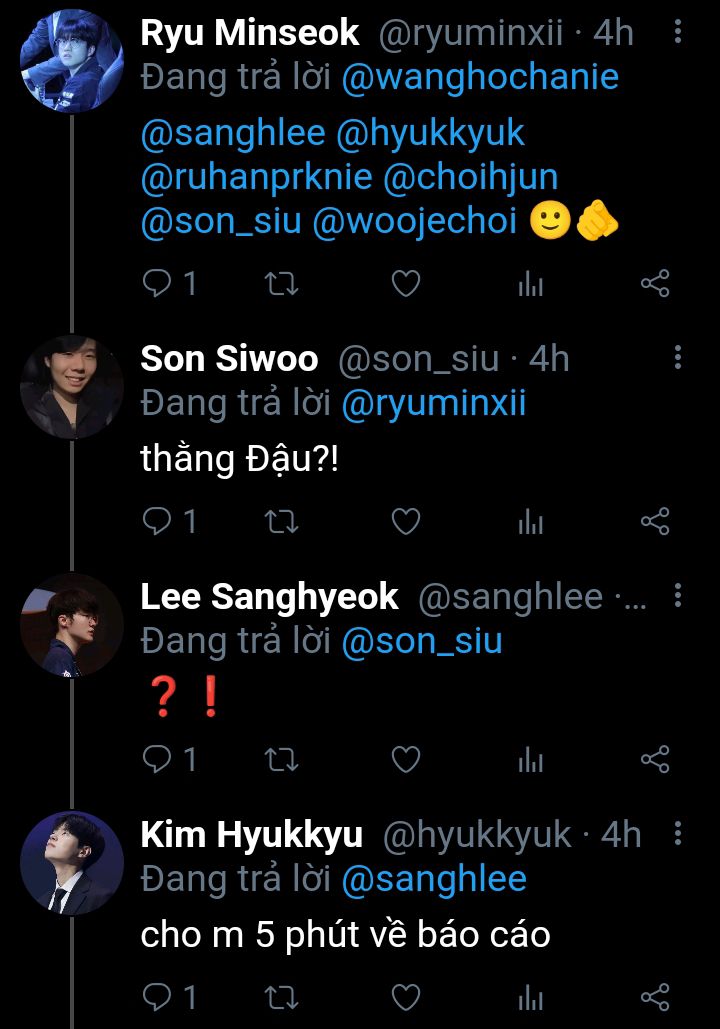The width and height of the screenshot is (720, 1029).
Task: Like Son Siwoo's tweet
Action: pyautogui.click(x=405, y=522)
